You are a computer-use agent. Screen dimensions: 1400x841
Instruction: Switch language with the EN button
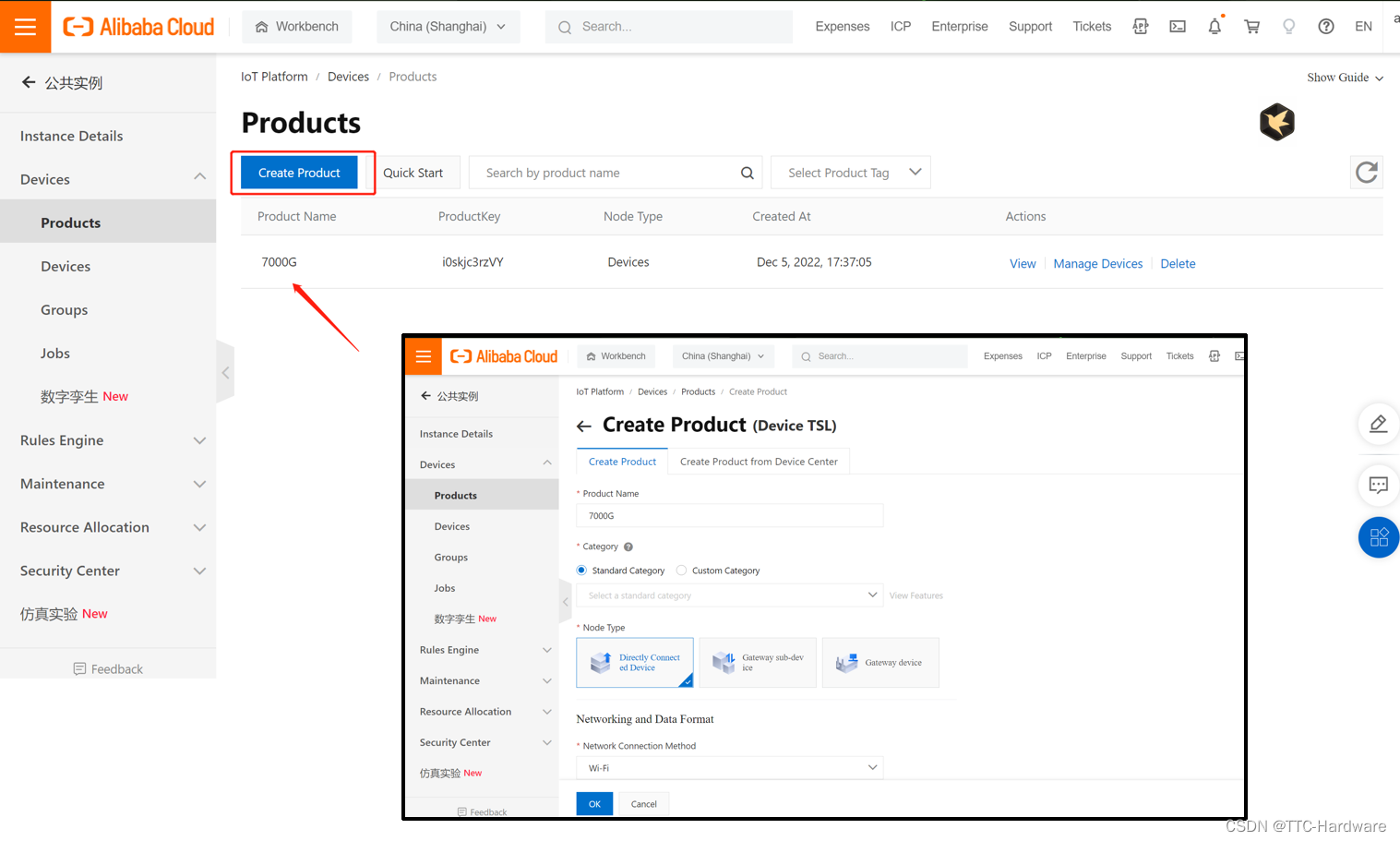pyautogui.click(x=1363, y=27)
